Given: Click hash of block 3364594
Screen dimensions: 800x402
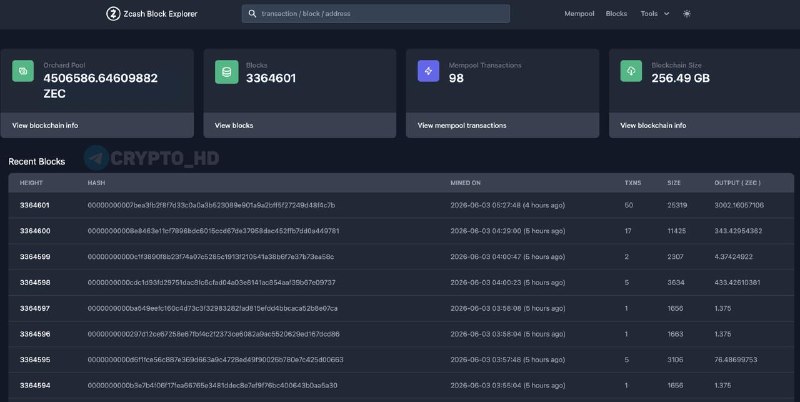Looking at the screenshot, I should pyautogui.click(x=212, y=385).
